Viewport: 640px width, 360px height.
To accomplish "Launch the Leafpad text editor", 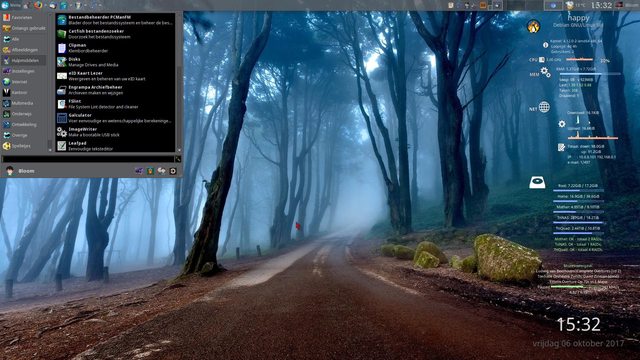I will [x=116, y=146].
